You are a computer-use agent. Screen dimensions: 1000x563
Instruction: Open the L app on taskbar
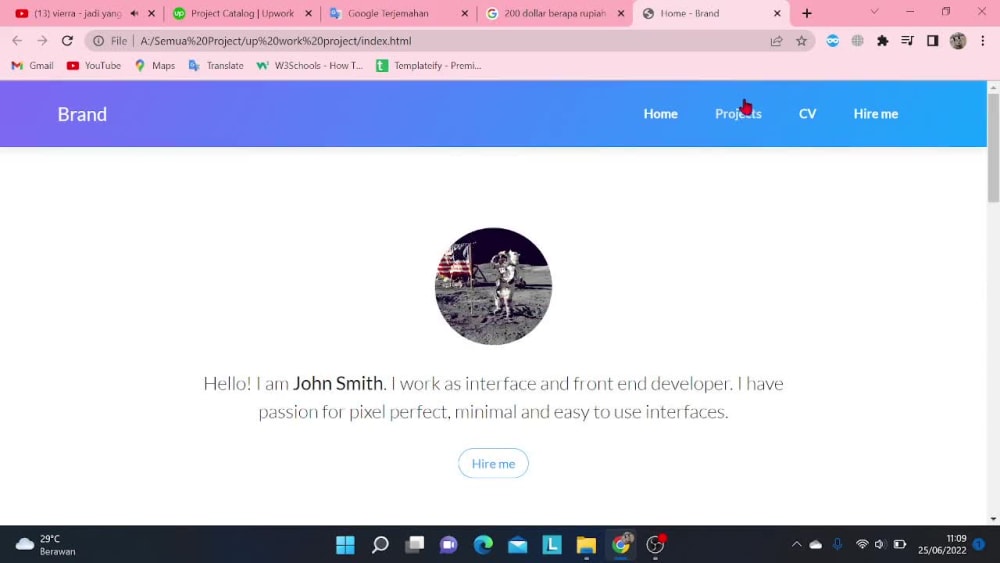(x=552, y=545)
